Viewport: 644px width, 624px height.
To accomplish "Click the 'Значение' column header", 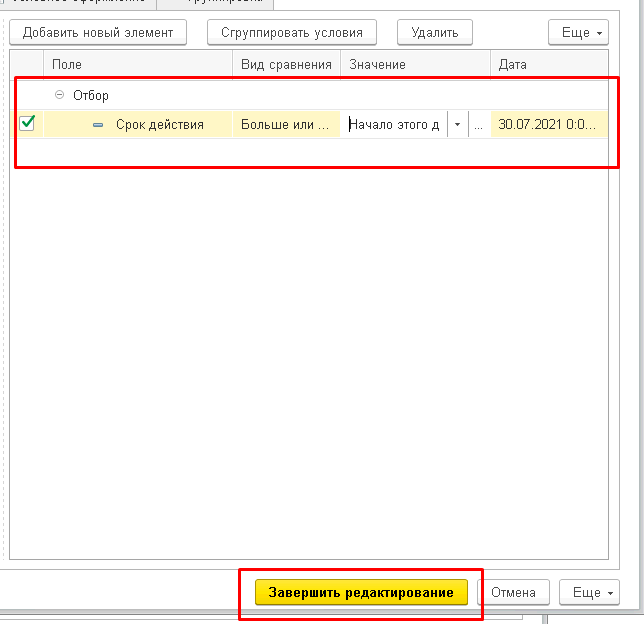I will [415, 64].
